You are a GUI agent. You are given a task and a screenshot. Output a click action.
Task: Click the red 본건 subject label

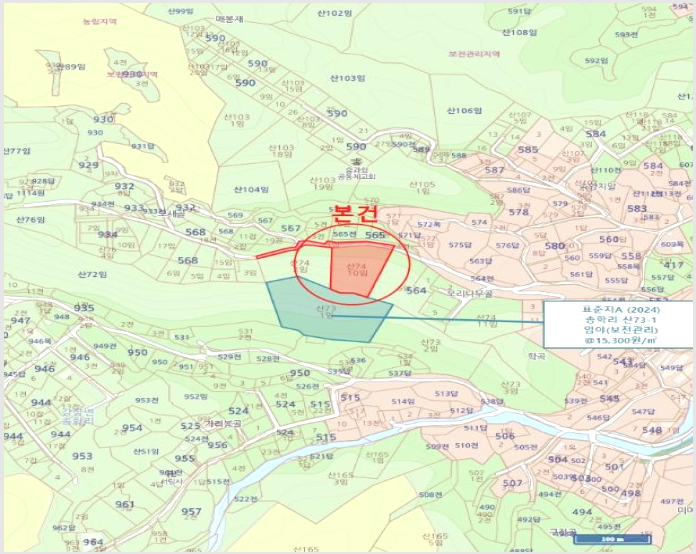355,214
